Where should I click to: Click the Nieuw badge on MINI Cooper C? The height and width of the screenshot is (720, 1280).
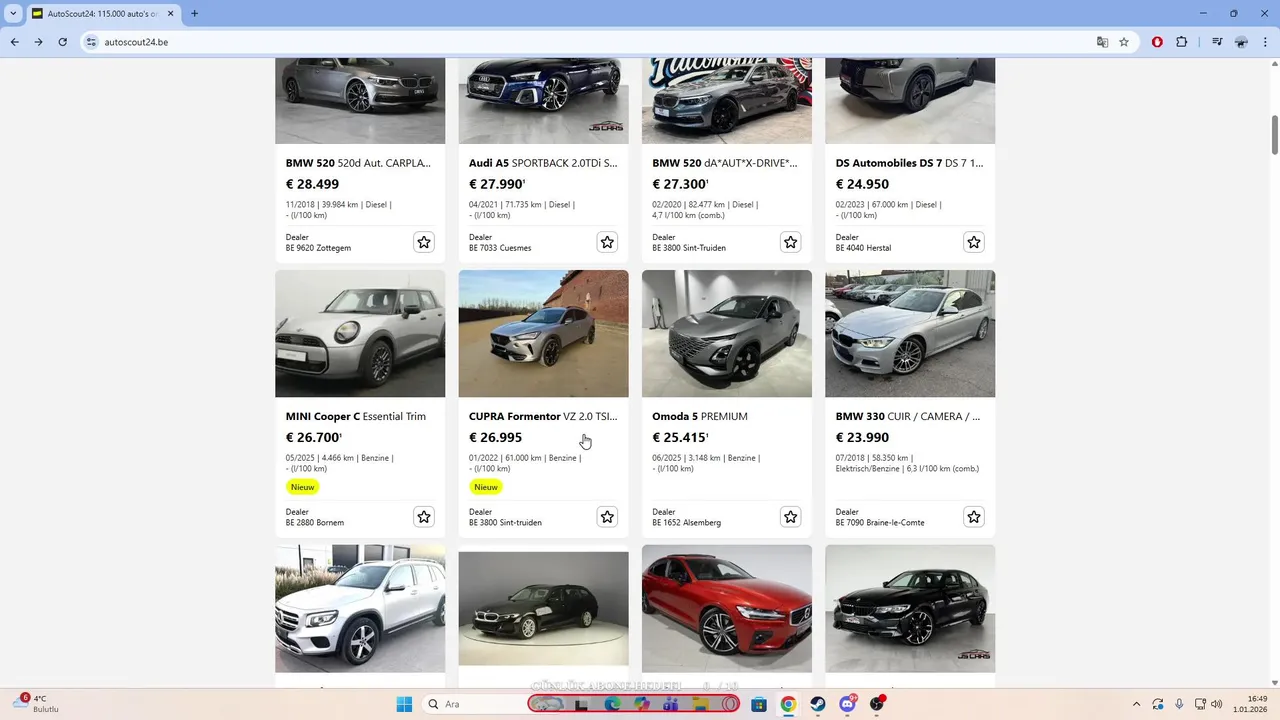302,487
